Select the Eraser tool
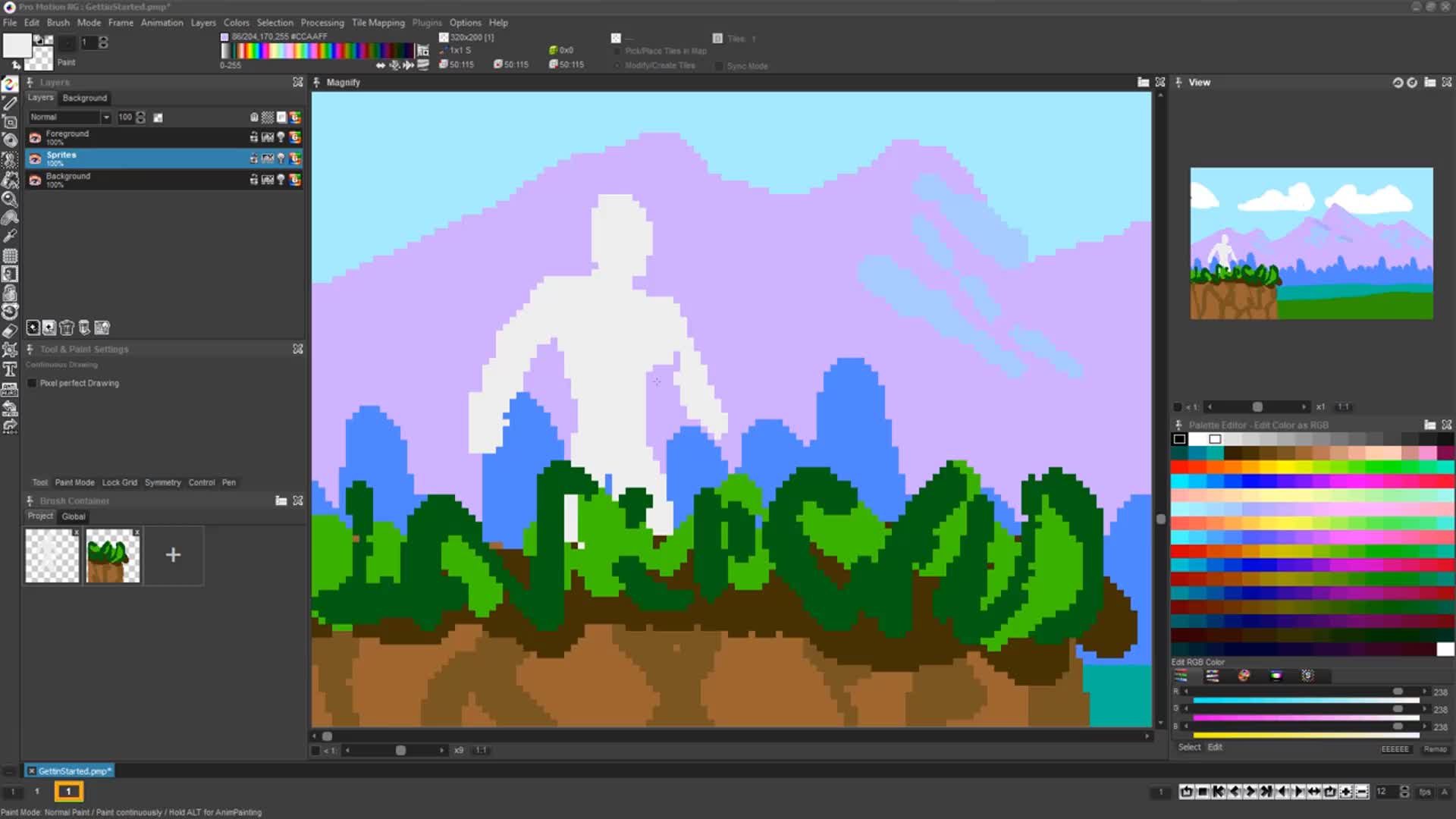This screenshot has height=819, width=1456. coord(10,331)
